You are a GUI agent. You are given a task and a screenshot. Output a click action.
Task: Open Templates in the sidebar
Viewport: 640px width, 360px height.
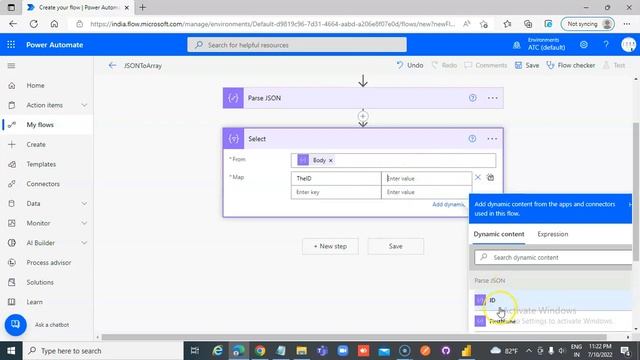pyautogui.click(x=41, y=164)
